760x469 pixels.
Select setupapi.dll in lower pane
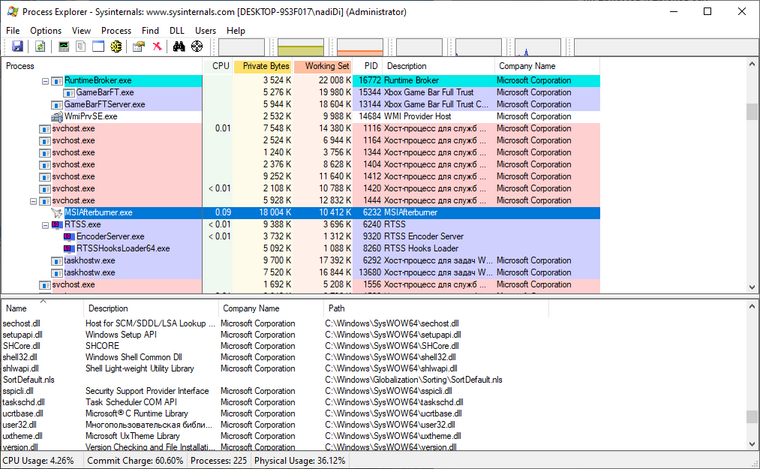(x=22, y=335)
